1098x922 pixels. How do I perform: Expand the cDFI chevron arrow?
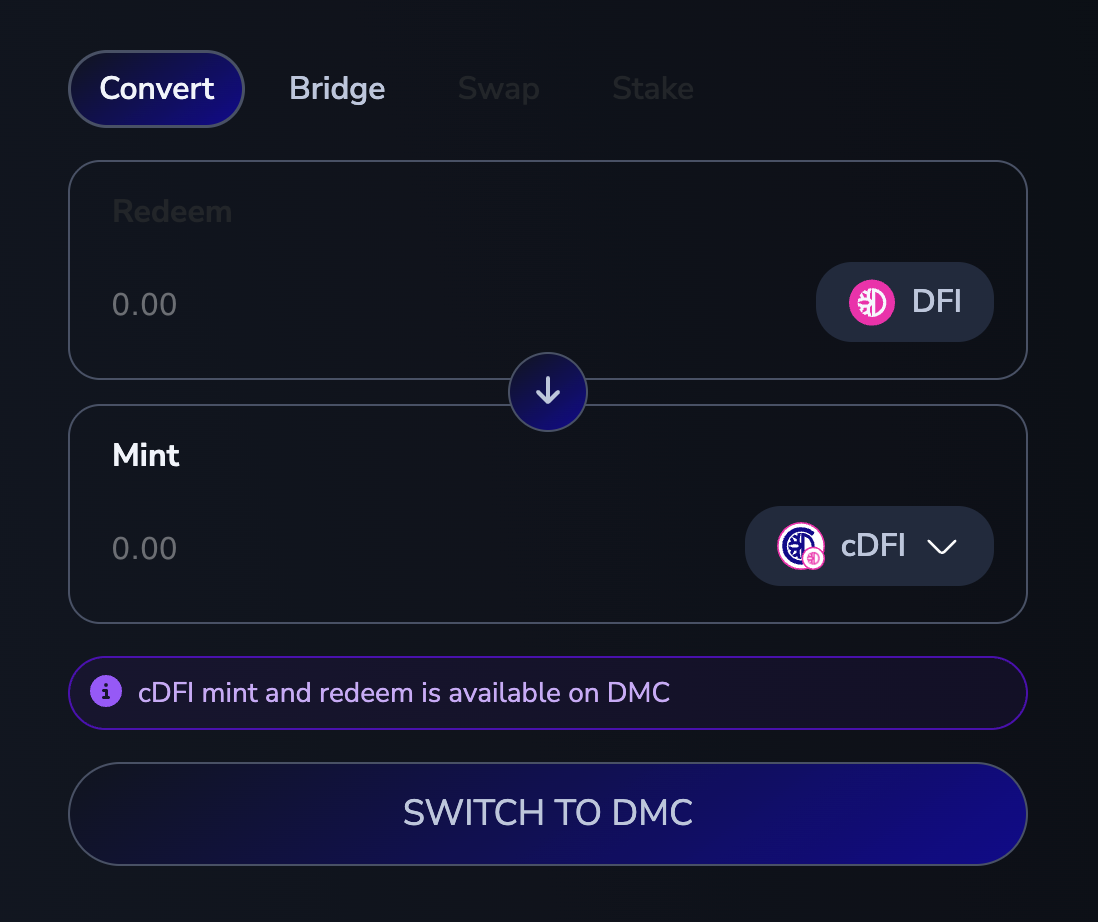[x=942, y=546]
